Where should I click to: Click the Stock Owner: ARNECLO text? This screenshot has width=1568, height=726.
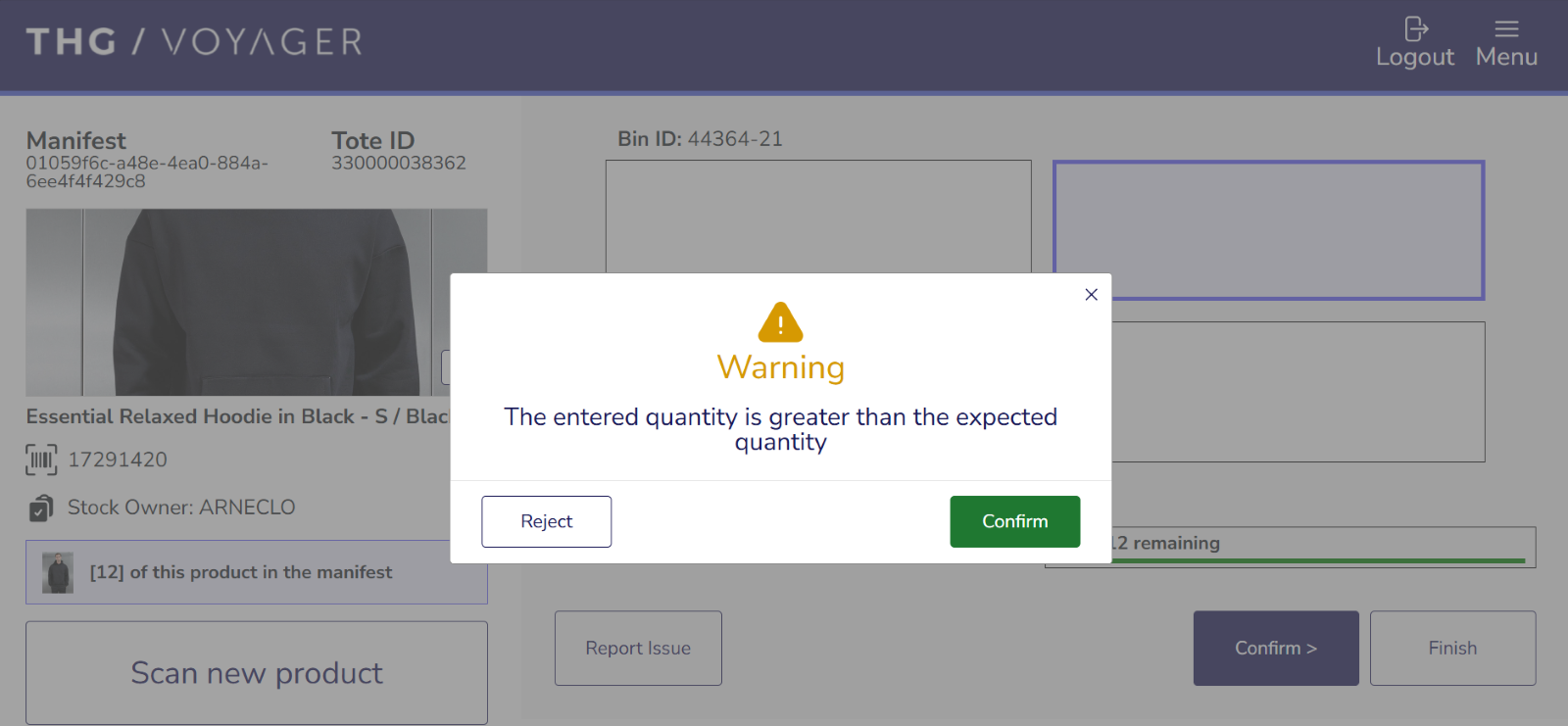(181, 508)
